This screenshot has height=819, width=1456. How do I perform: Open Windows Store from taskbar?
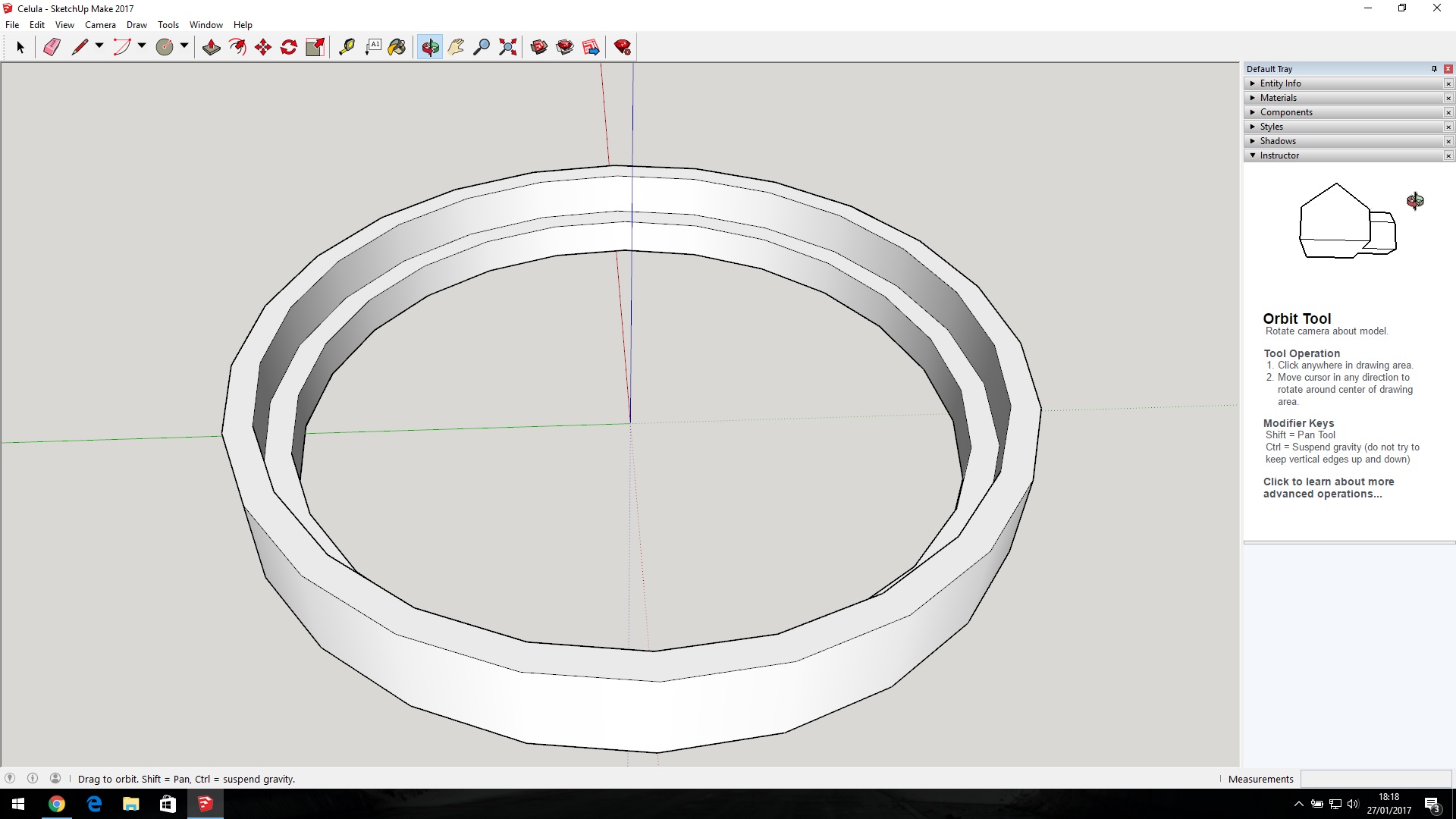pos(168,804)
